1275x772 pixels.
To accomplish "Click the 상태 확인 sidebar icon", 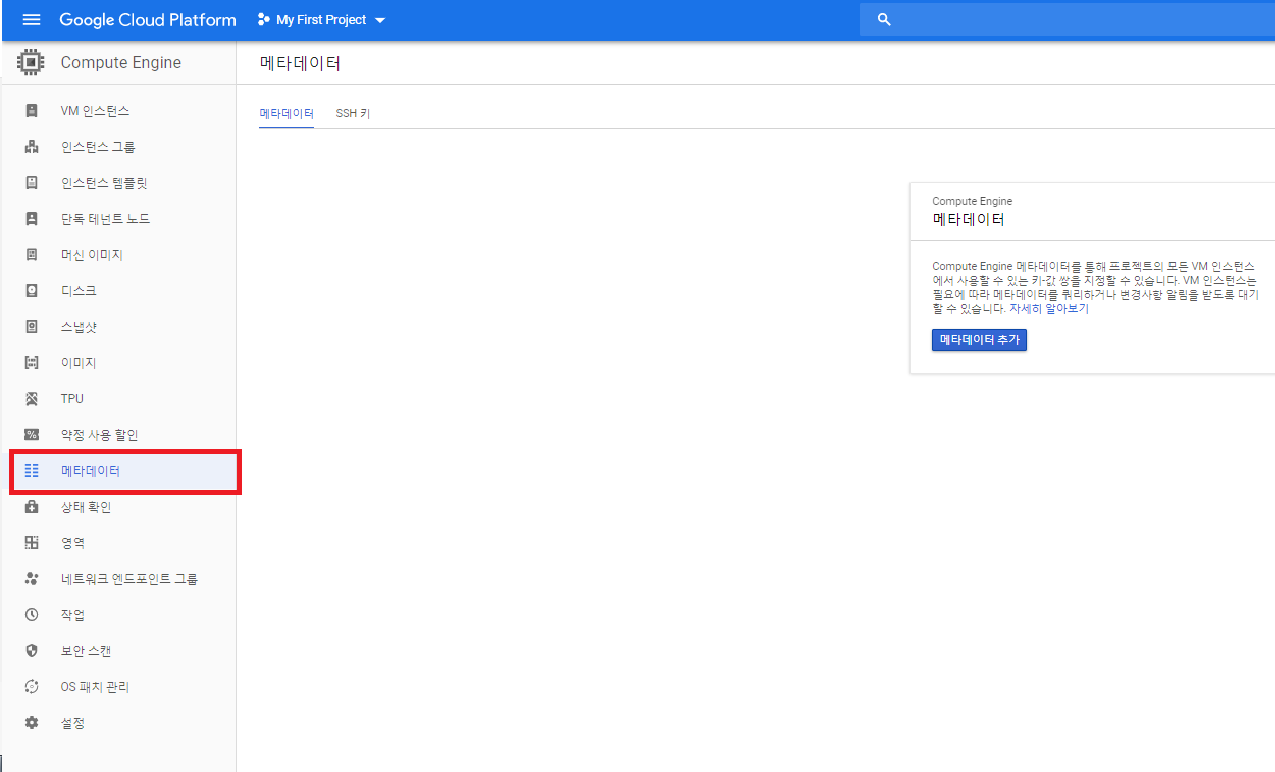I will 31,507.
